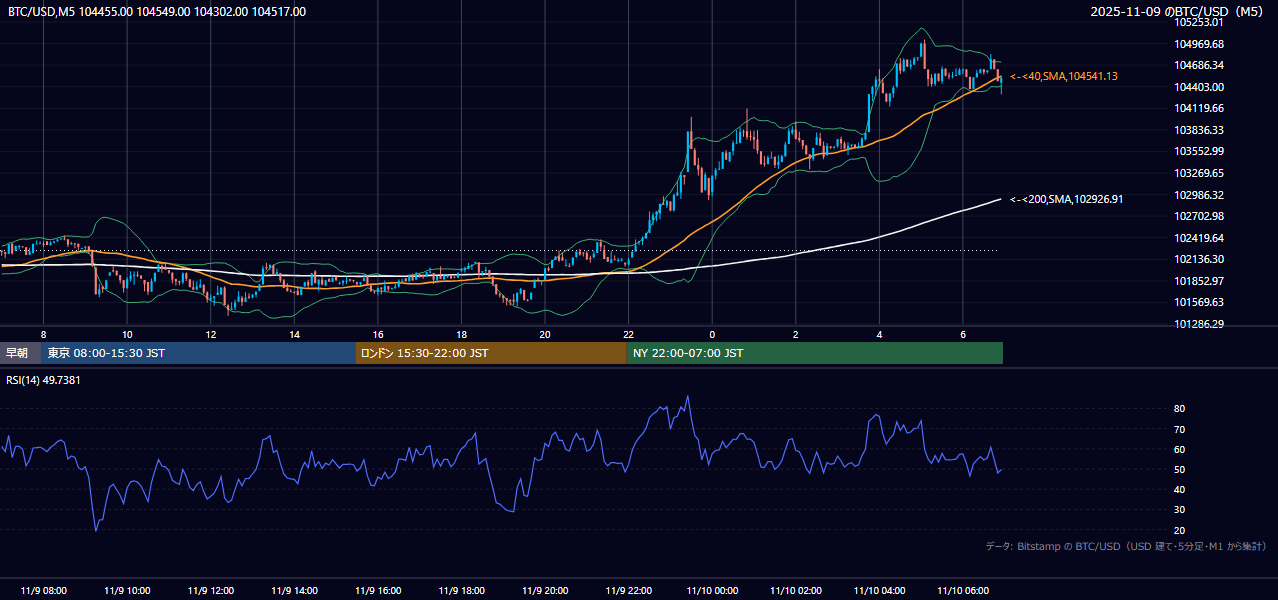Click the RSI scale value 30
Screen dimensions: 1278x600
pyautogui.click(x=1179, y=510)
